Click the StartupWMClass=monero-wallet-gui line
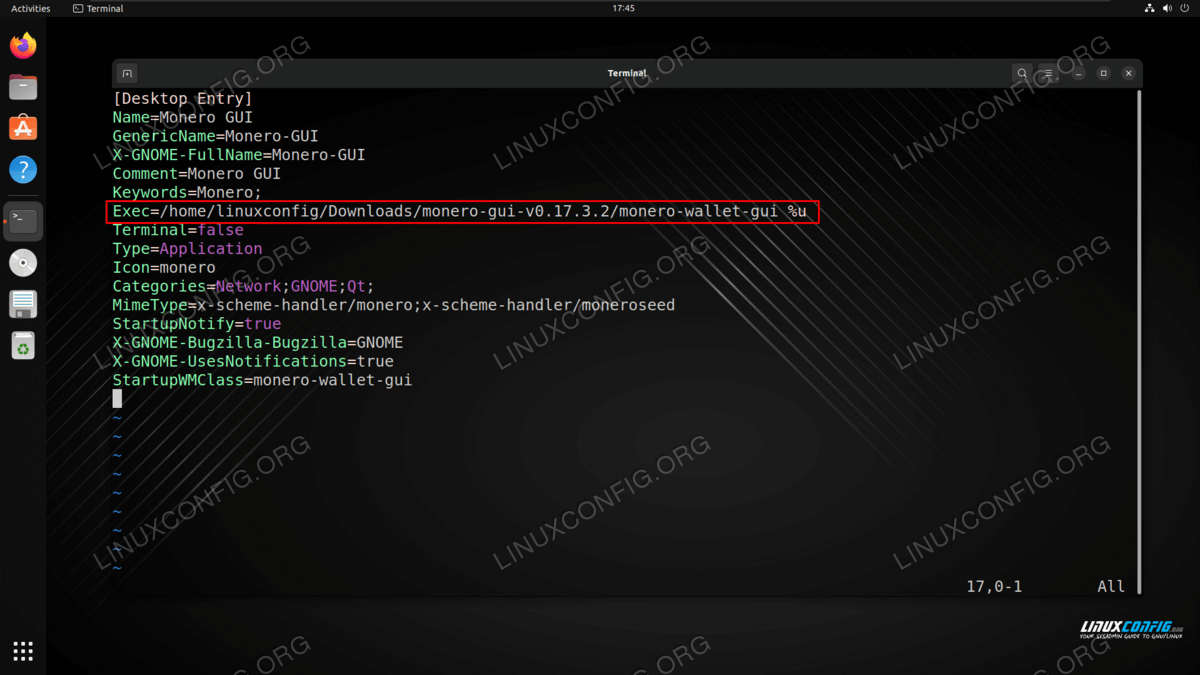 pyautogui.click(x=262, y=380)
